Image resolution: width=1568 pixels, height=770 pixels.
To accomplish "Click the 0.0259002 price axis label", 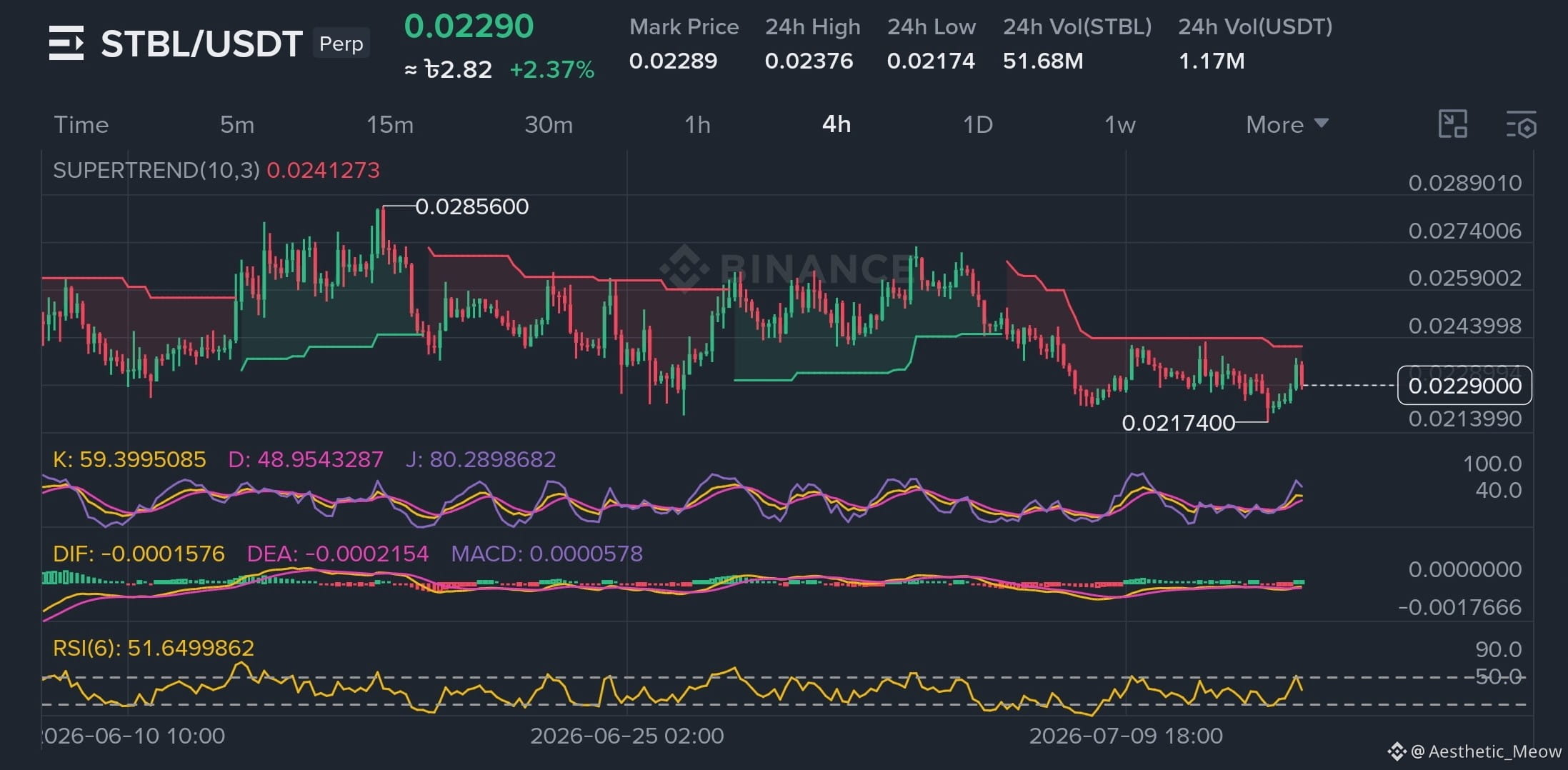I will (x=1465, y=278).
